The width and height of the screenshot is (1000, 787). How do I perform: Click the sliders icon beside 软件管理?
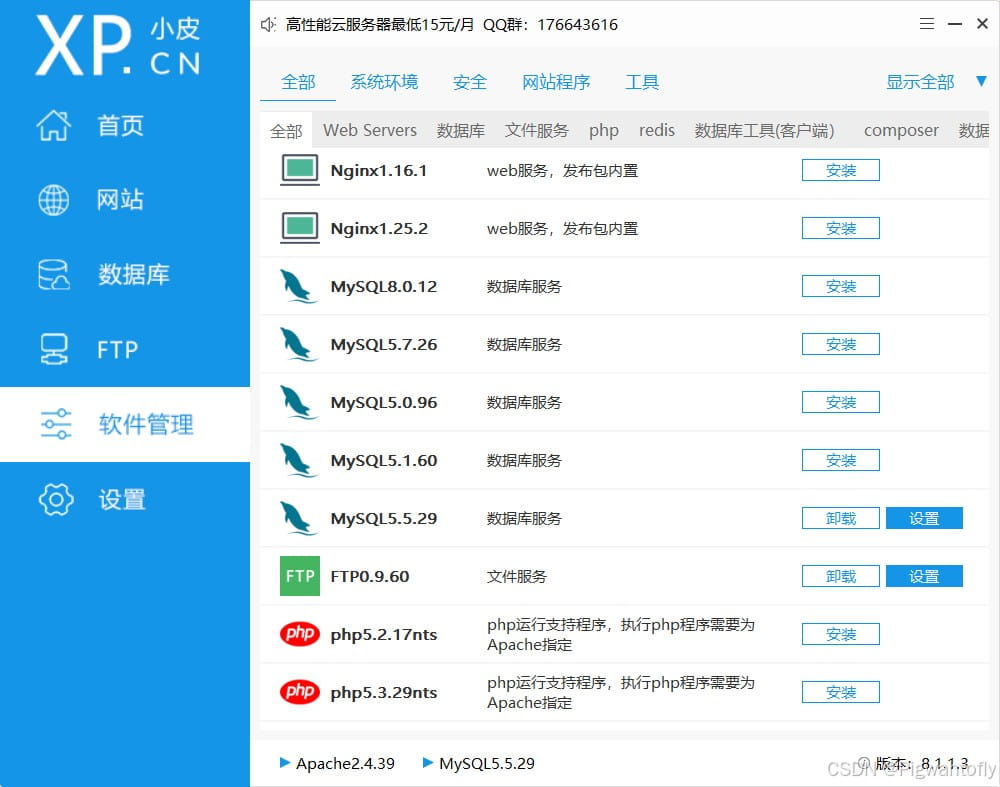coord(56,424)
